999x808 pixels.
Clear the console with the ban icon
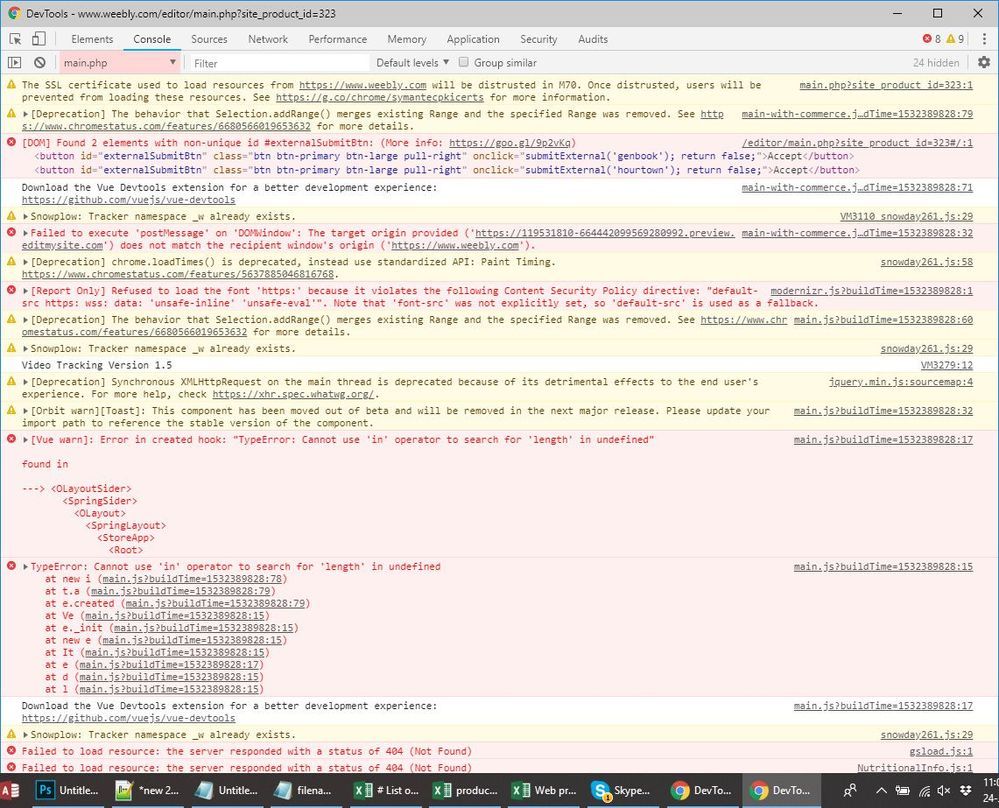40,63
